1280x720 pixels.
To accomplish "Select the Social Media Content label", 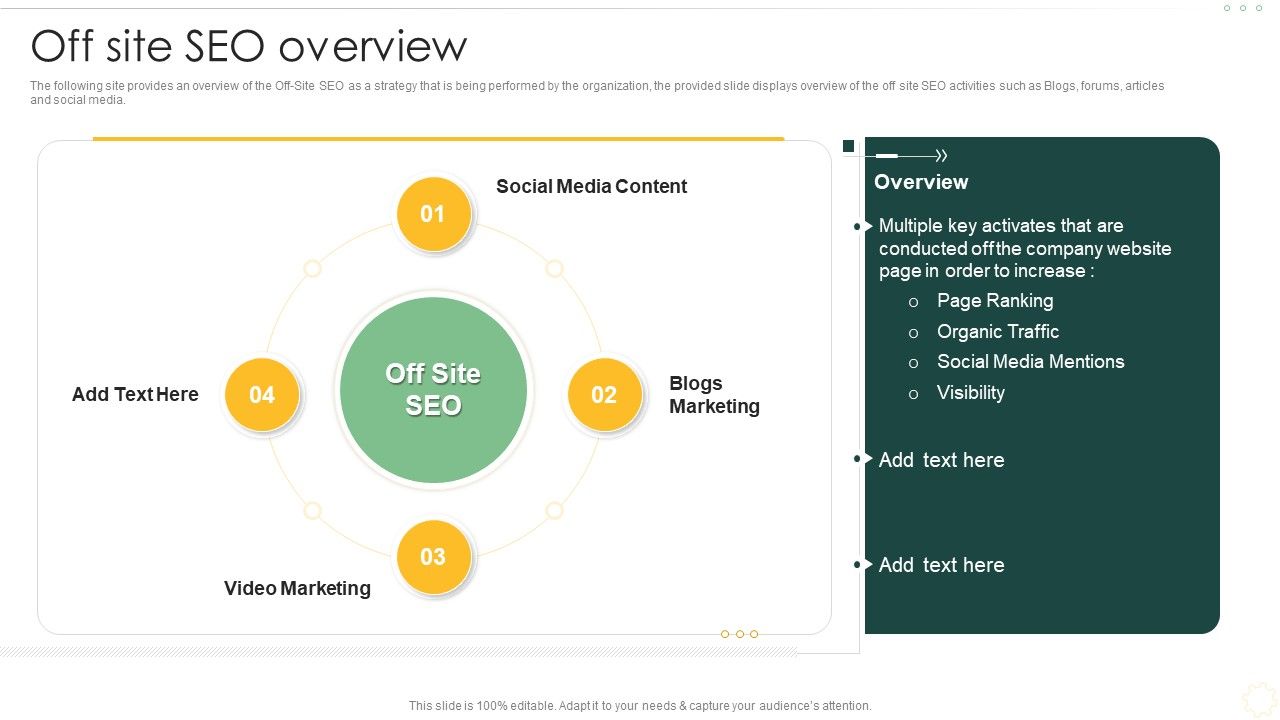I will tap(591, 186).
